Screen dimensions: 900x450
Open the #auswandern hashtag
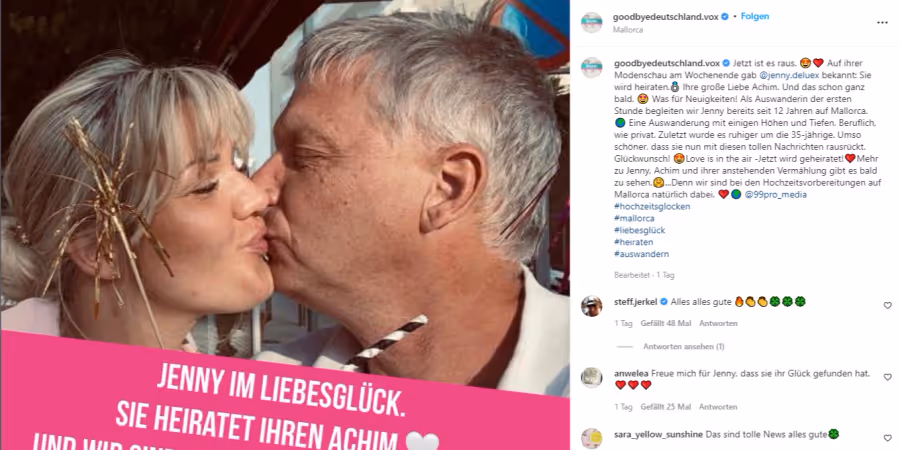(641, 254)
